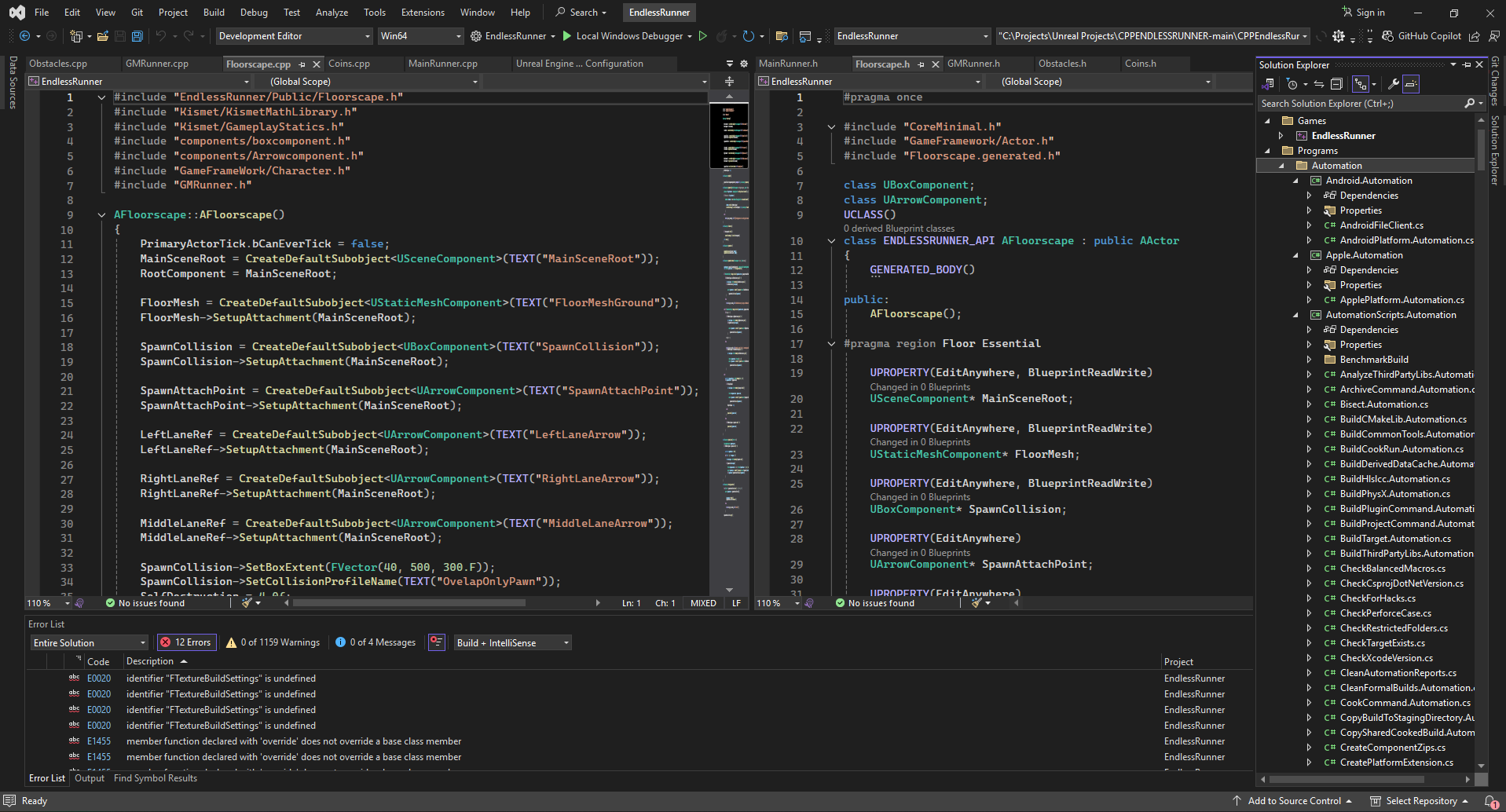Open the Build + IntelliSense dropdown

(x=513, y=643)
